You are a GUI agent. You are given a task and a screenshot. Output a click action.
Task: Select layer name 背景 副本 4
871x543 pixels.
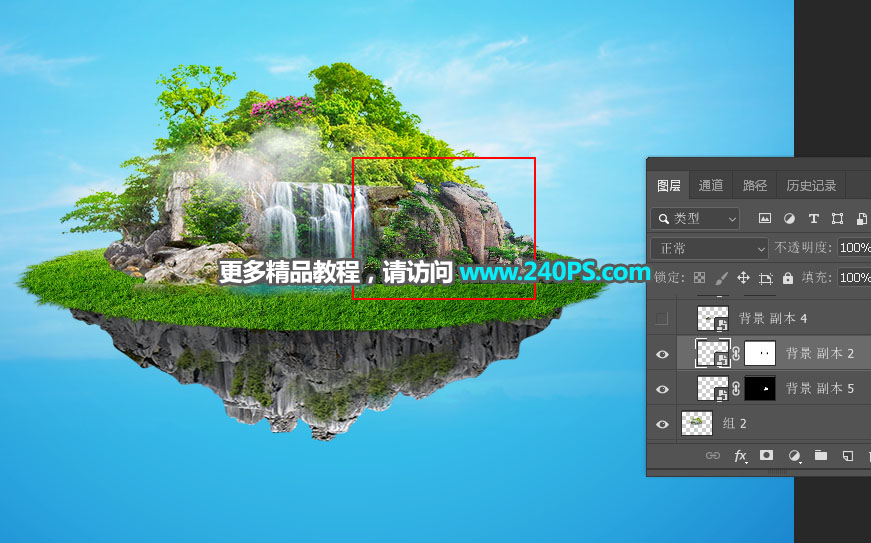coord(773,319)
